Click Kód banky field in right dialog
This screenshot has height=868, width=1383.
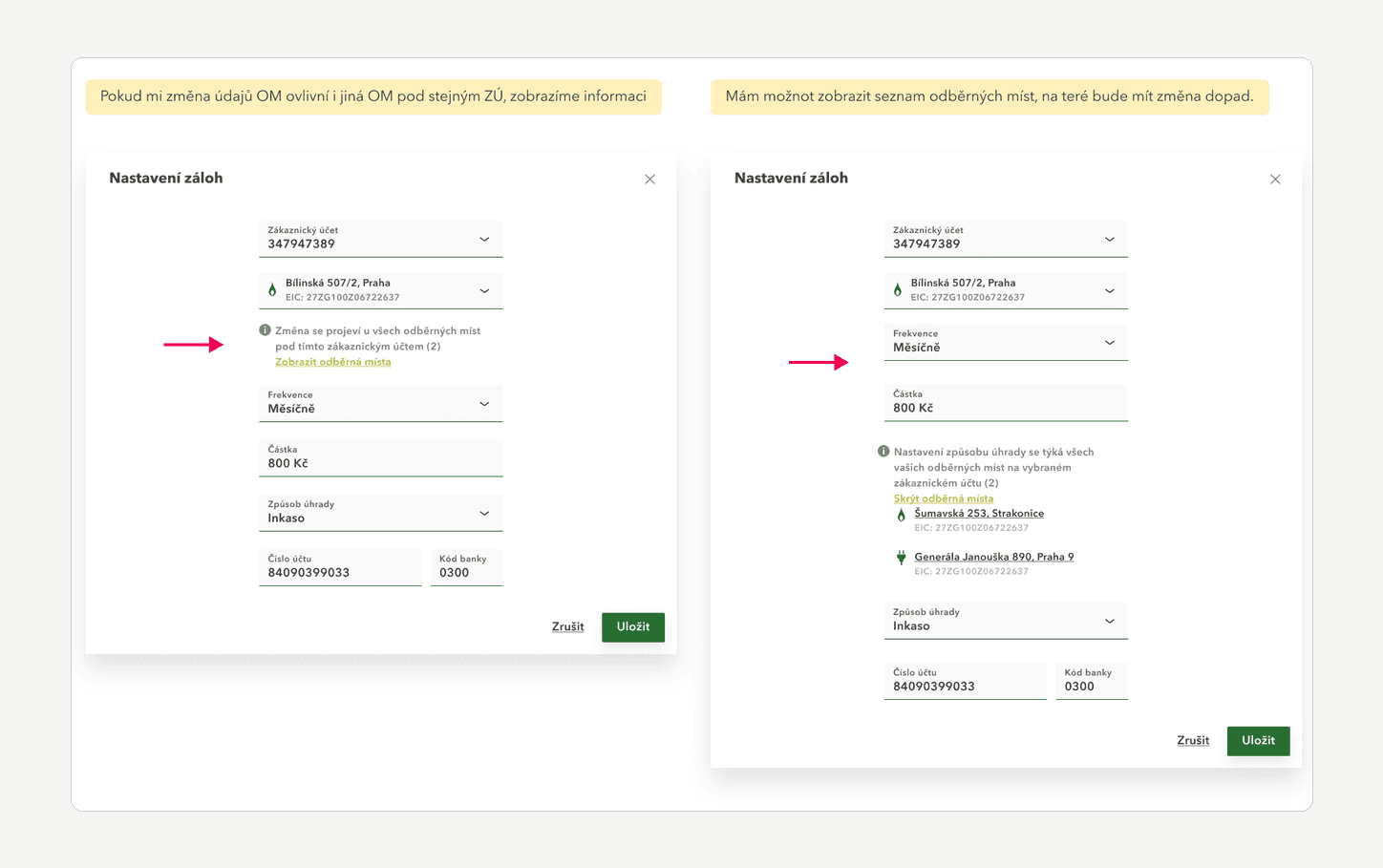coord(1092,681)
